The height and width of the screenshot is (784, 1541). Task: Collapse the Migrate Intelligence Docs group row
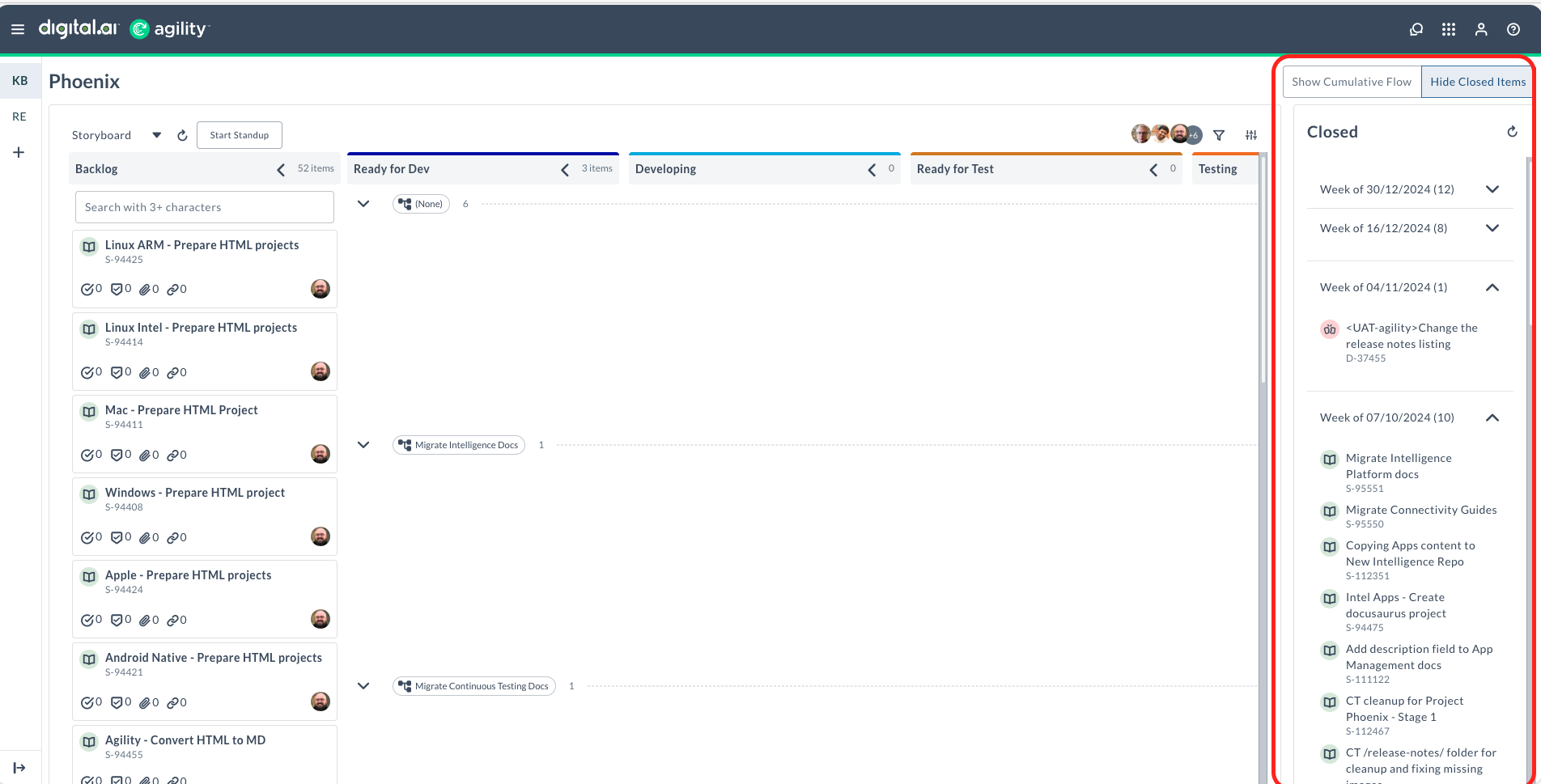pyautogui.click(x=363, y=444)
